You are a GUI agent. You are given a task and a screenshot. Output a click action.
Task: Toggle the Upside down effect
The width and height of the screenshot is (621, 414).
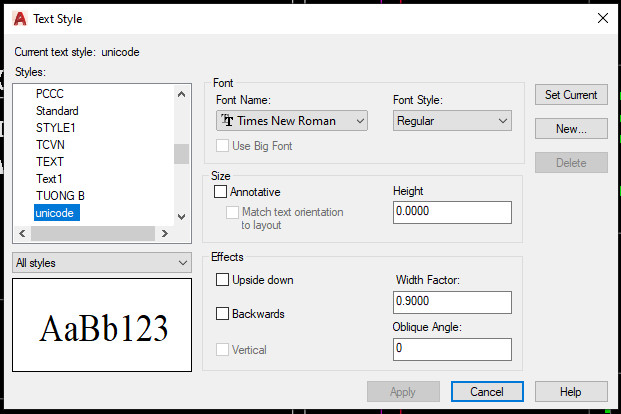point(222,280)
